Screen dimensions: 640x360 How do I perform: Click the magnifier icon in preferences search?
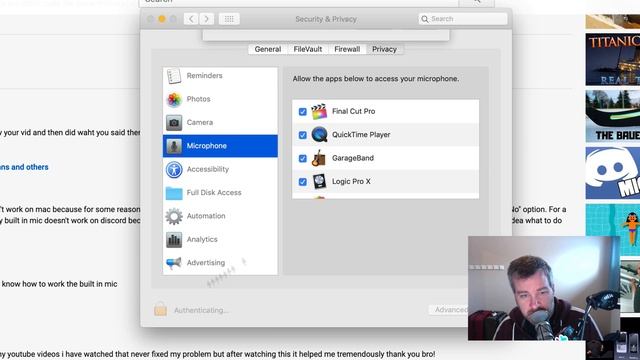click(425, 19)
